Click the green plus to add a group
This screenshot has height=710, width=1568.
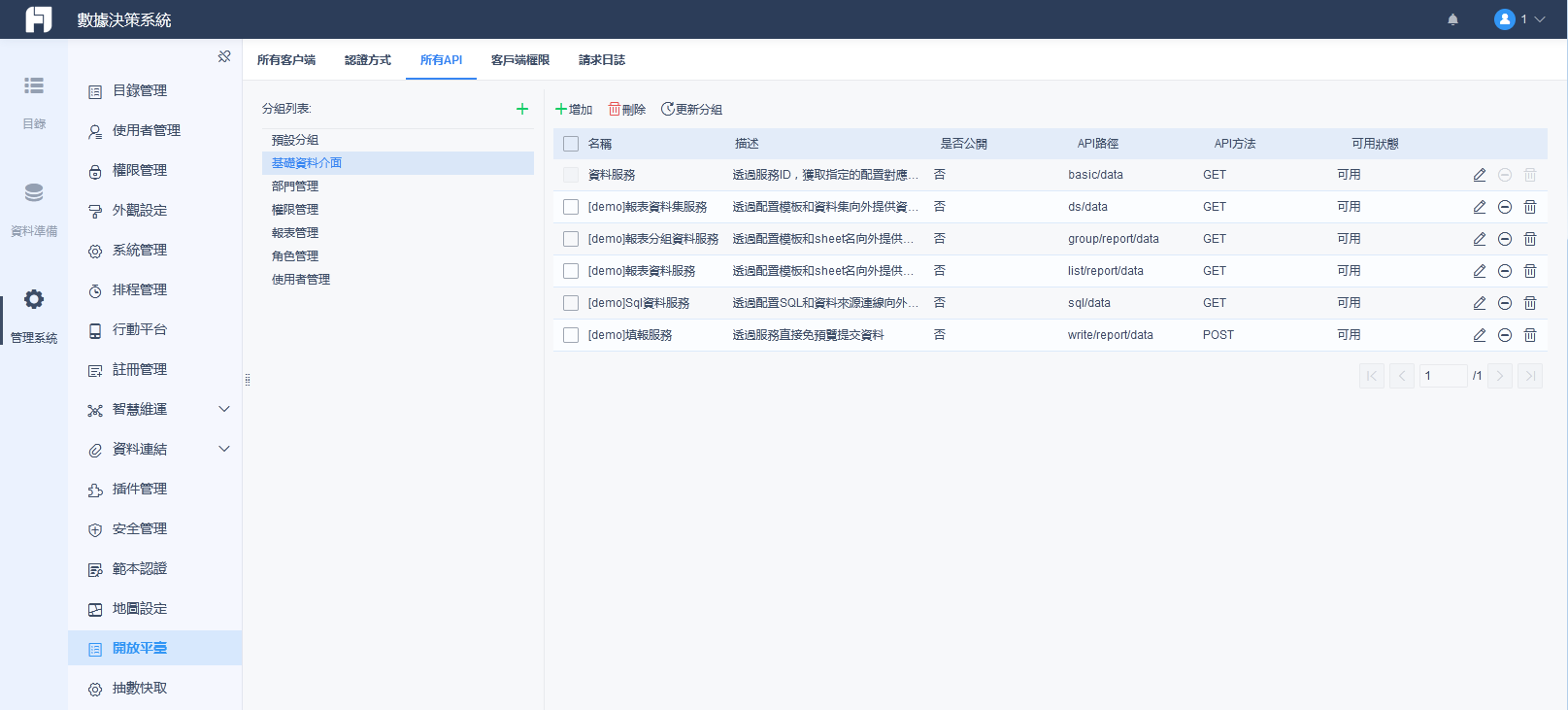[x=522, y=109]
